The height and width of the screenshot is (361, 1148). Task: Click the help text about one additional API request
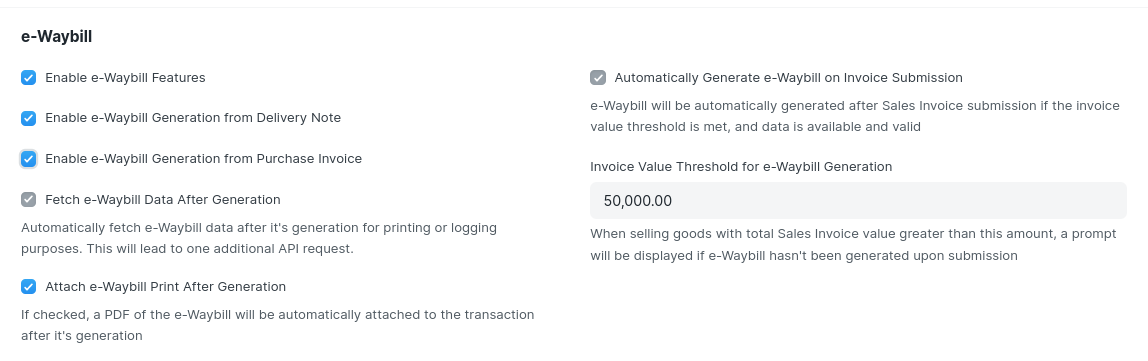[259, 238]
